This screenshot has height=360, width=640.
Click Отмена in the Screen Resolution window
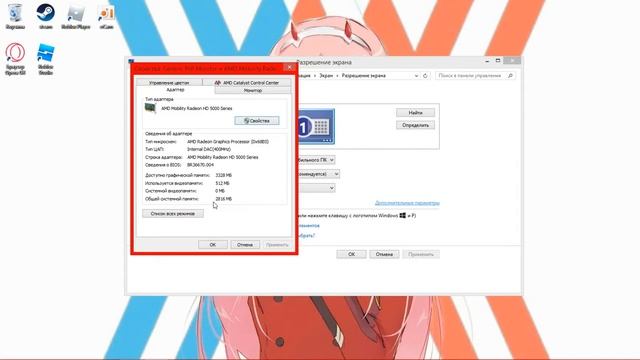[384, 254]
